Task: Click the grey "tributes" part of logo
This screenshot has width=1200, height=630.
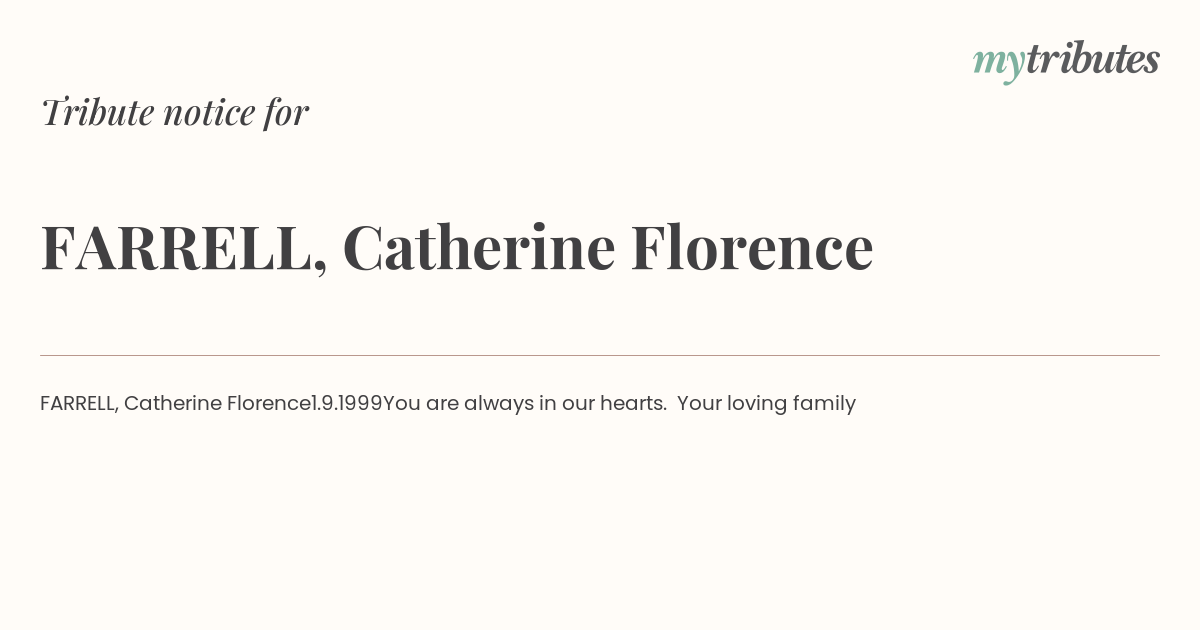Action: (1093, 59)
